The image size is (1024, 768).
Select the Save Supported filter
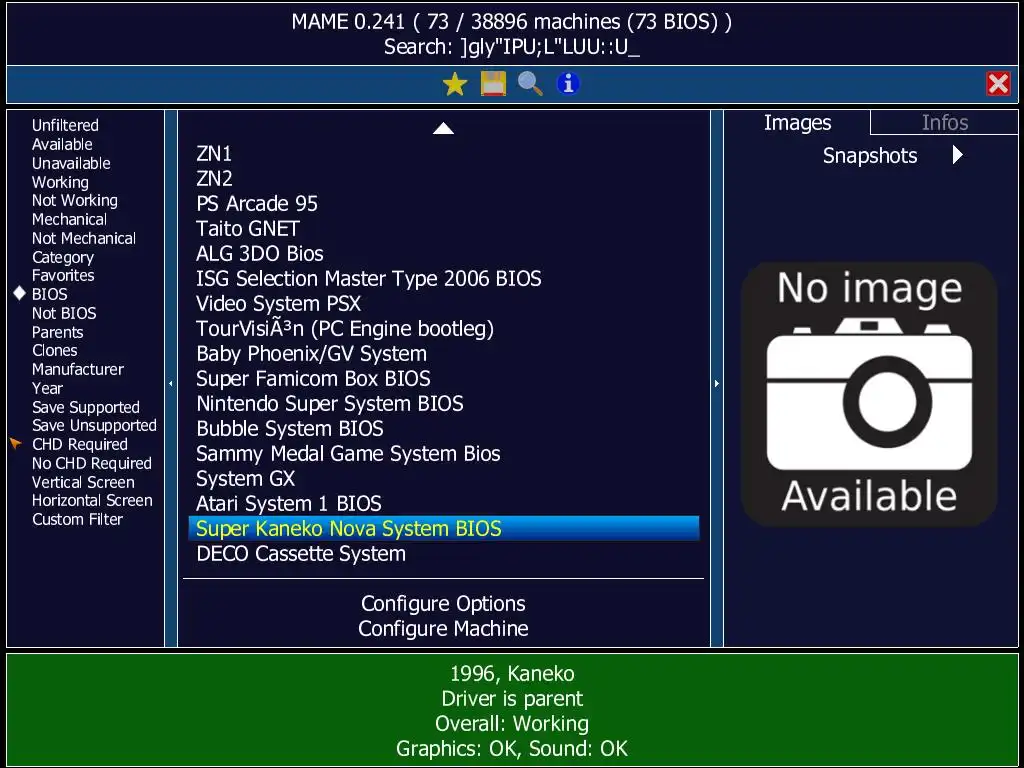point(86,408)
